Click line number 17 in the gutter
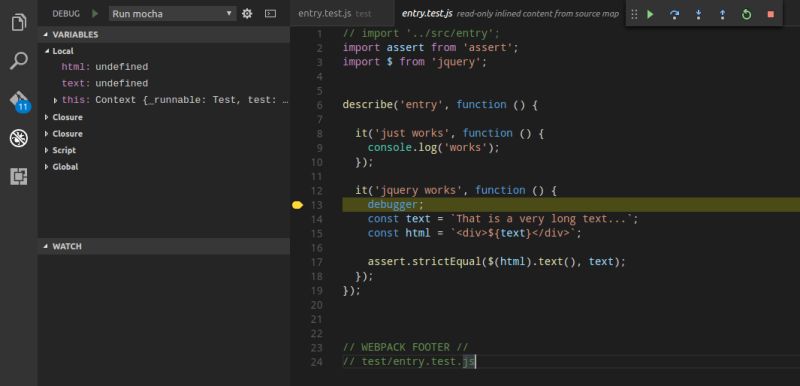The width and height of the screenshot is (800, 386). [316, 262]
